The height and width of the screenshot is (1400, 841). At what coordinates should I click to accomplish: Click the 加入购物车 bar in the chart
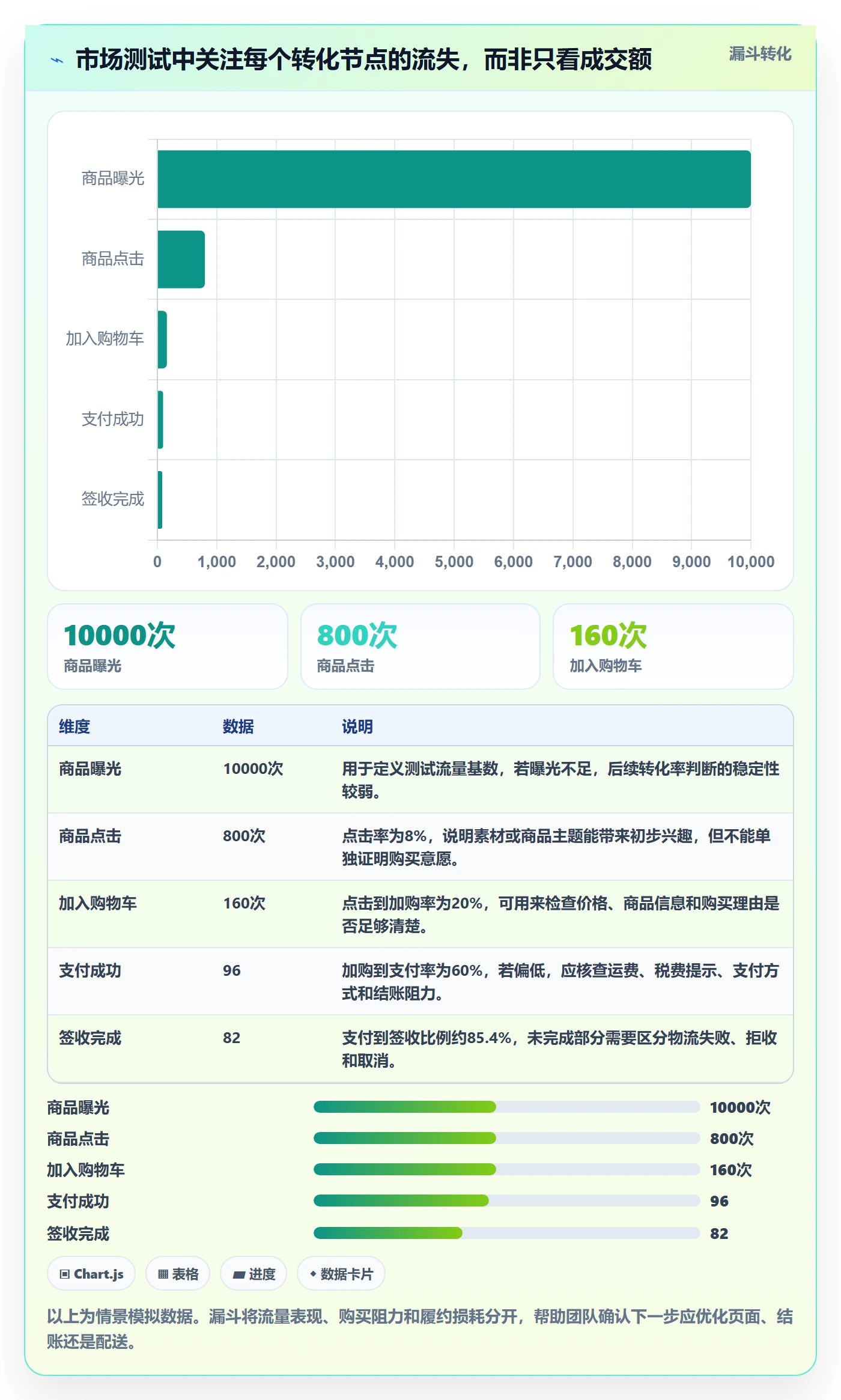[162, 339]
